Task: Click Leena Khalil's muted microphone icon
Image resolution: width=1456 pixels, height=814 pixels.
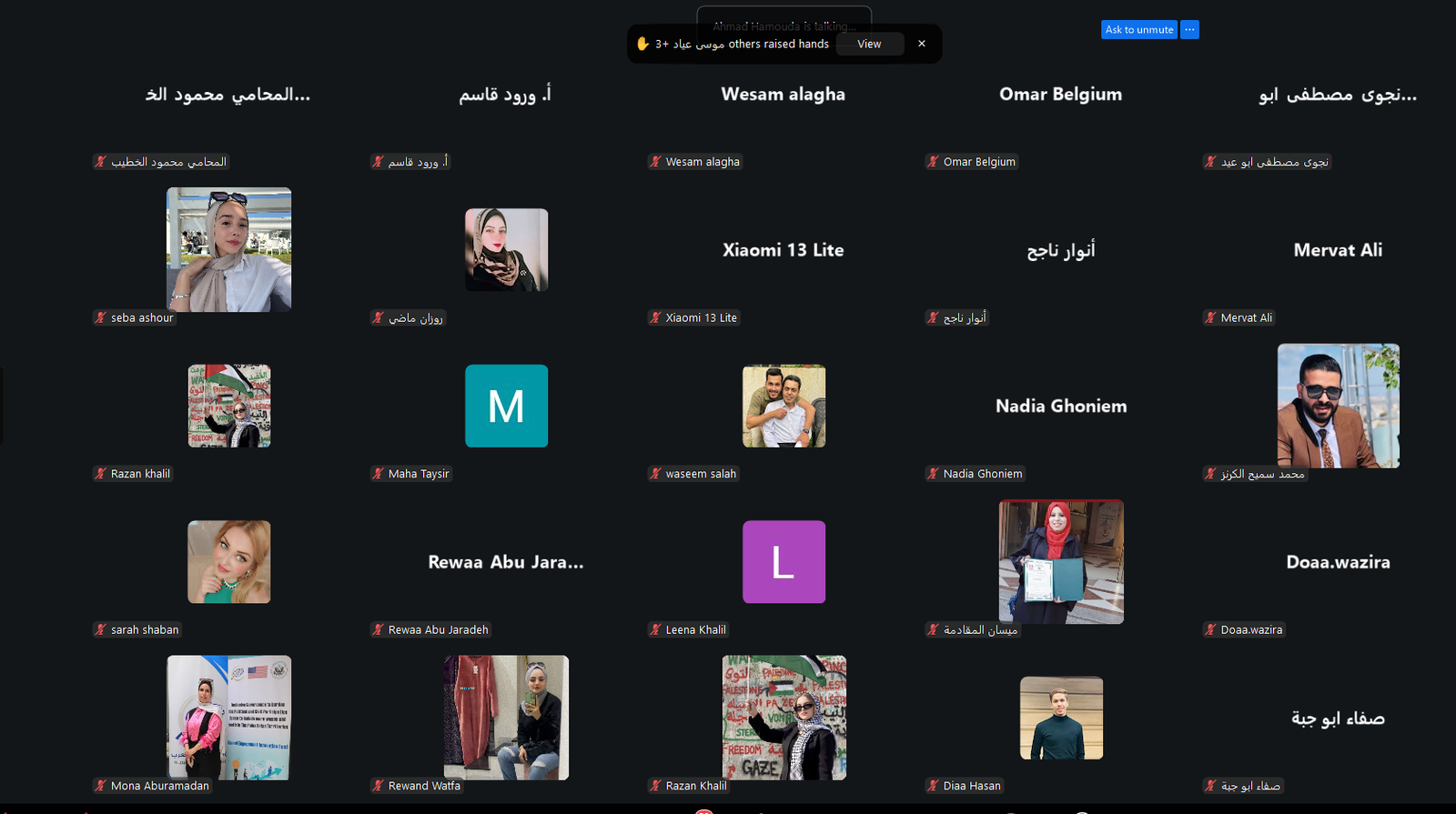Action: 655,629
